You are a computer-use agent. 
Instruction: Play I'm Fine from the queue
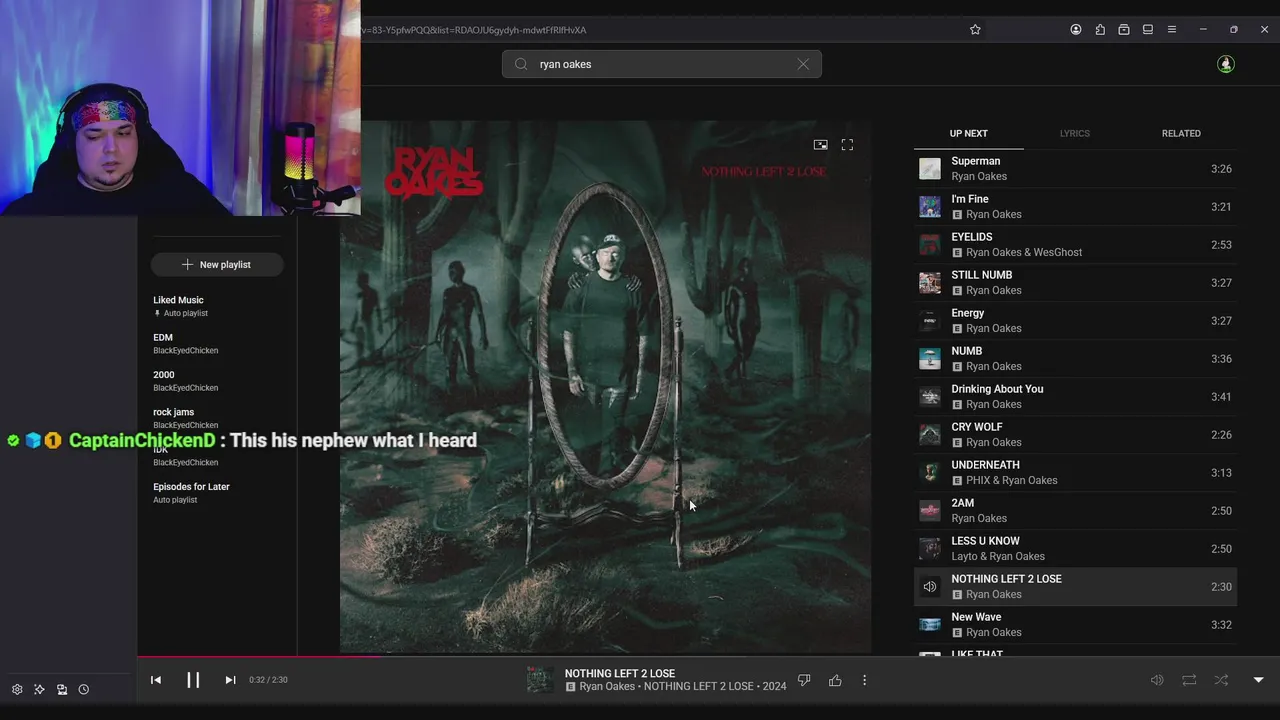click(1075, 207)
